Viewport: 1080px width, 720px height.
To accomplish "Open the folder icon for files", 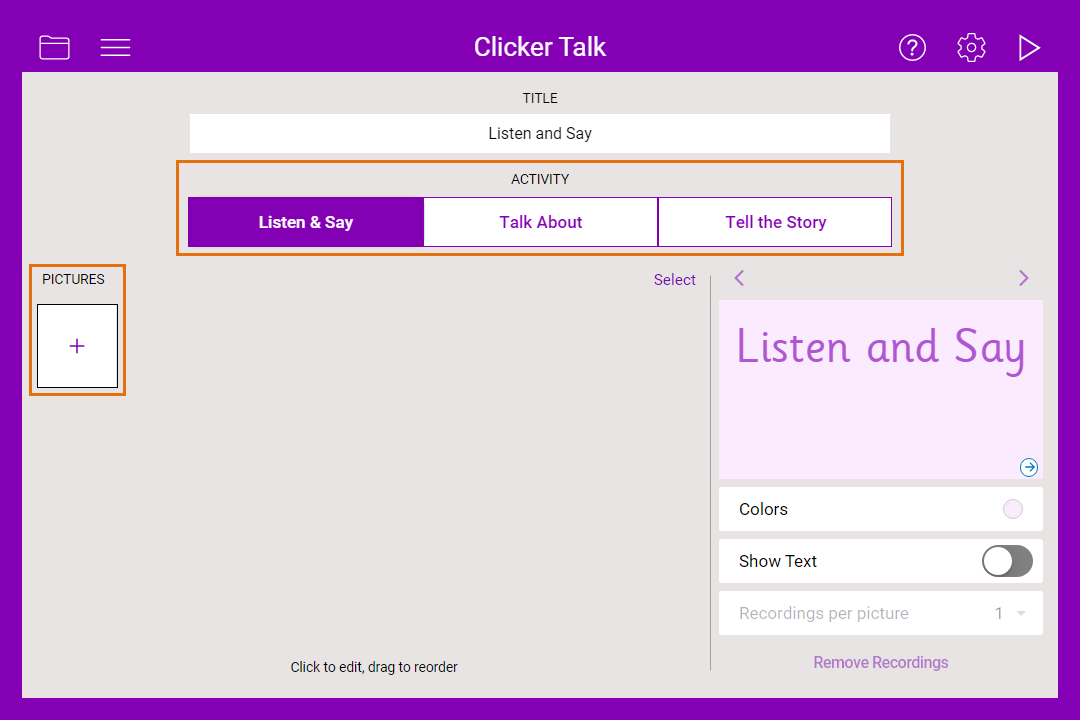I will coord(54,47).
